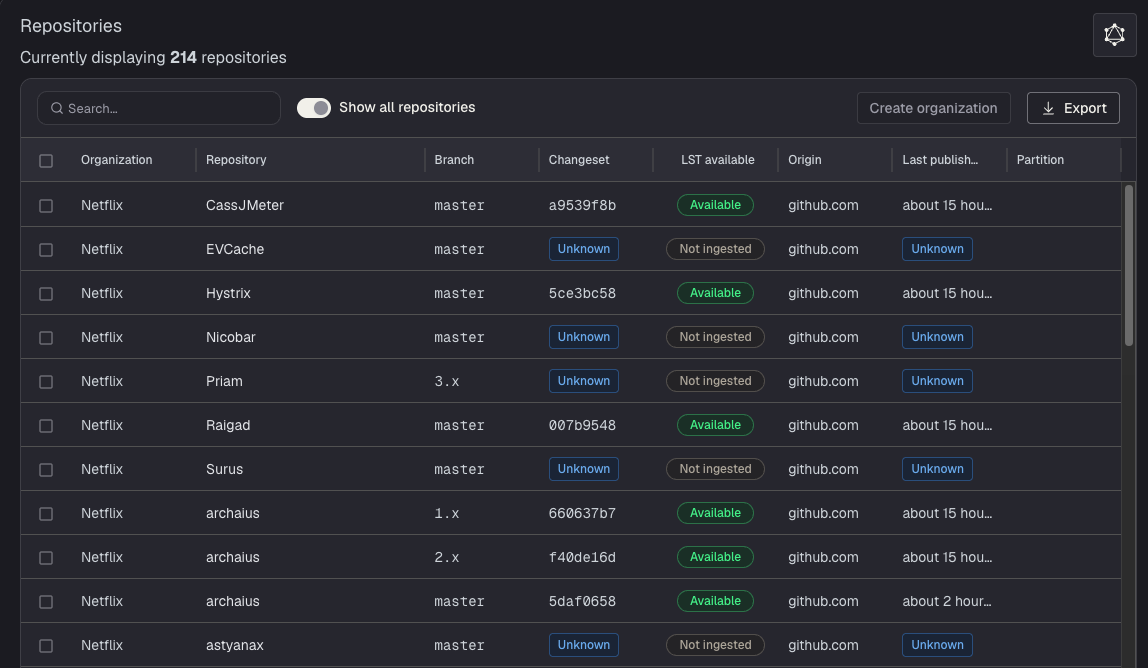The image size is (1148, 668).
Task: Click the Export button
Action: click(1073, 108)
